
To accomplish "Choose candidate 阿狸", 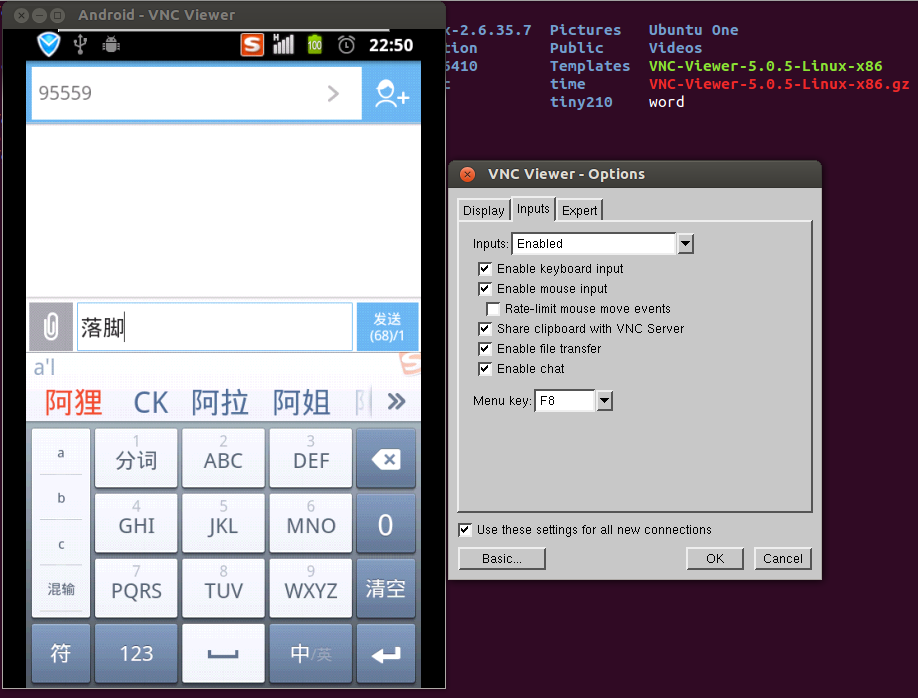I will click(x=74, y=402).
